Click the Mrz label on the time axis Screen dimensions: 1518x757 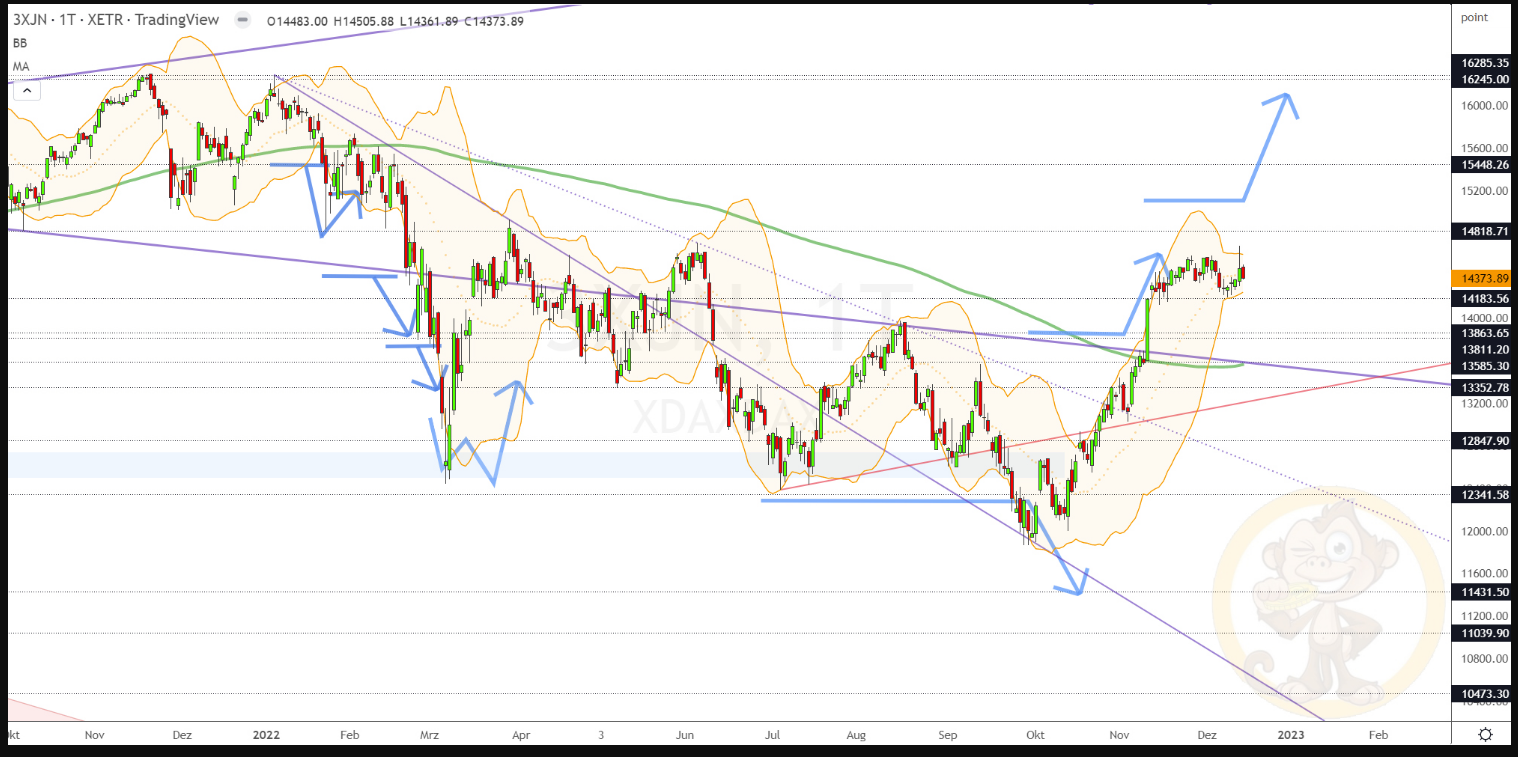pos(430,735)
